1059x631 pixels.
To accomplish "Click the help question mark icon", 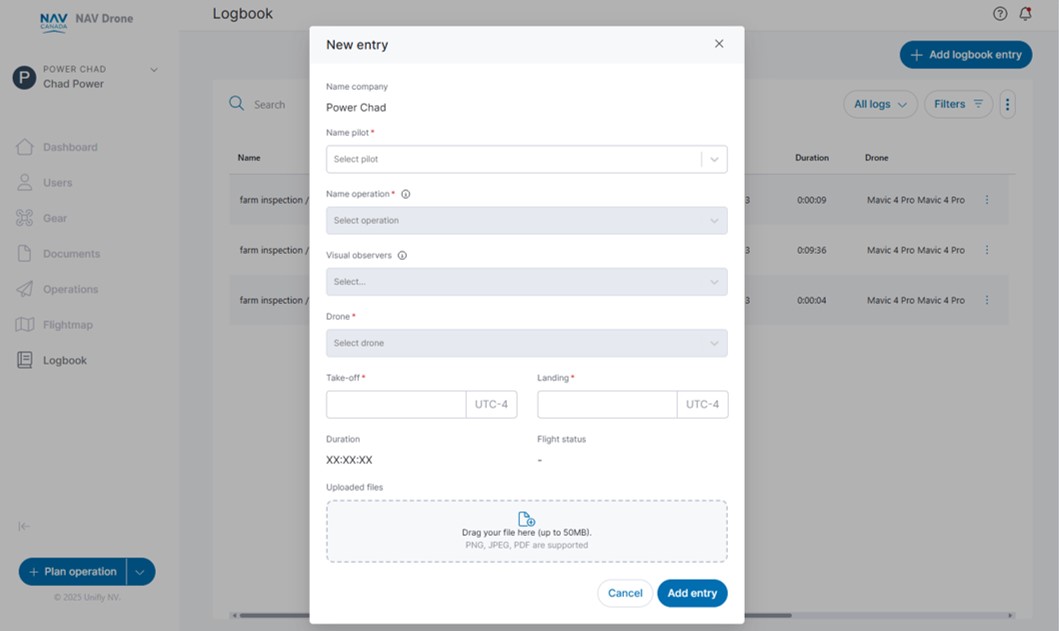I will click(x=1000, y=14).
